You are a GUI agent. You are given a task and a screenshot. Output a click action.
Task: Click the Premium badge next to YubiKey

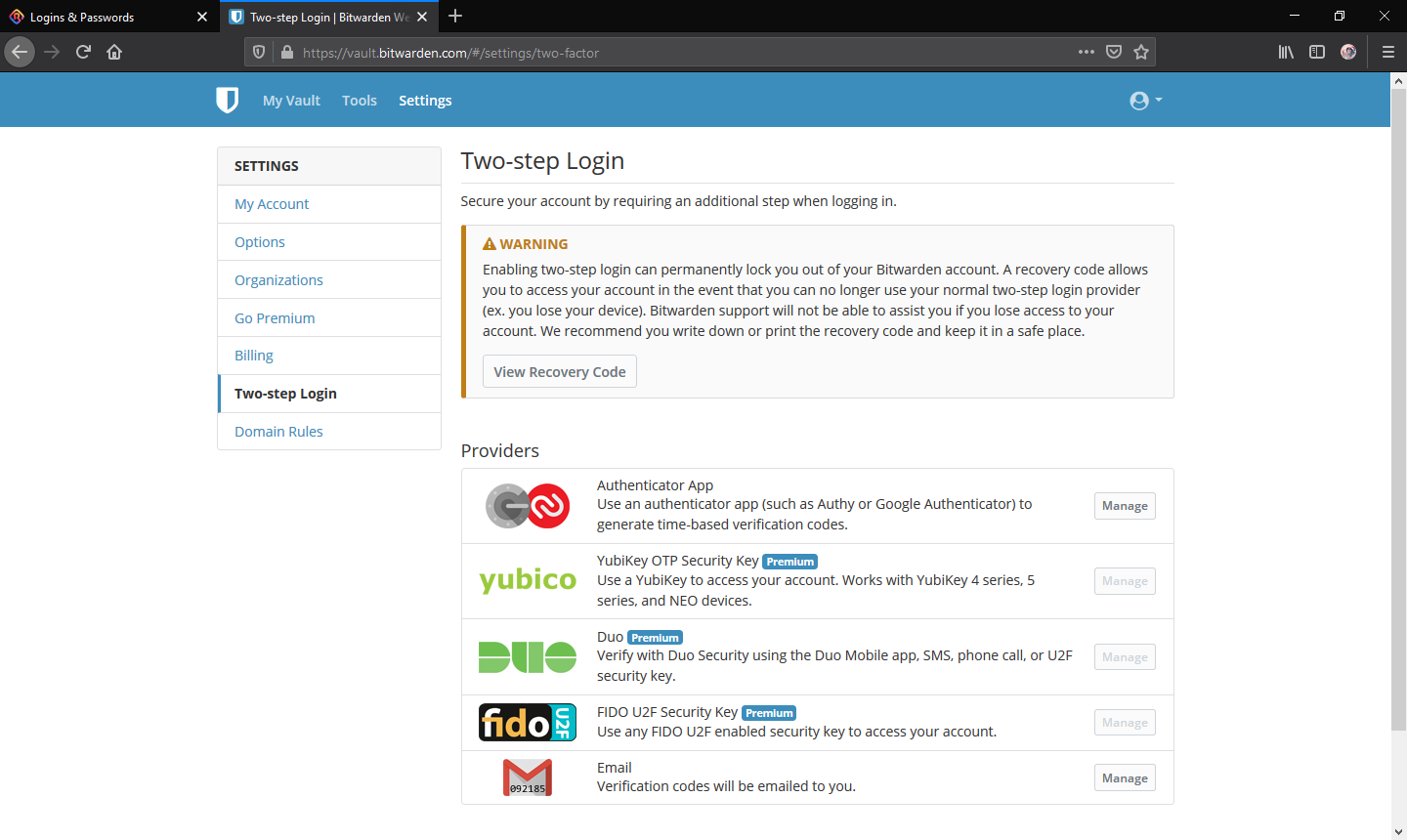point(789,562)
